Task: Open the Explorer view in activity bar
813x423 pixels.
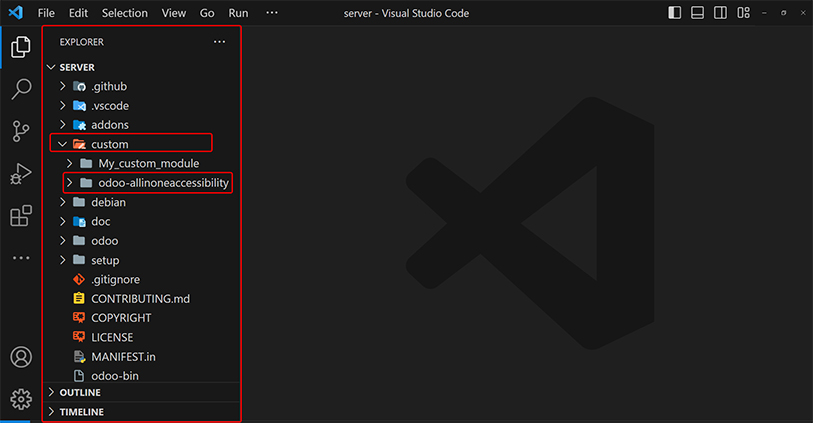Action: point(21,47)
